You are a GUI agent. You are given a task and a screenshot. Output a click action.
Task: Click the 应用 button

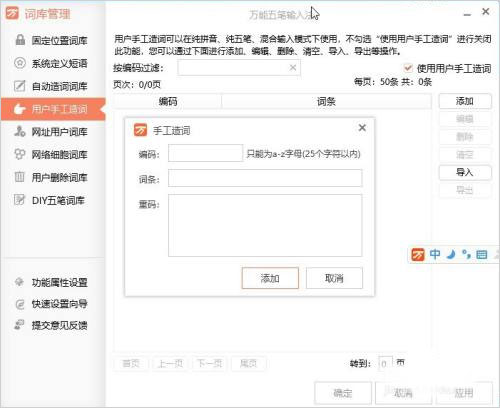click(464, 393)
